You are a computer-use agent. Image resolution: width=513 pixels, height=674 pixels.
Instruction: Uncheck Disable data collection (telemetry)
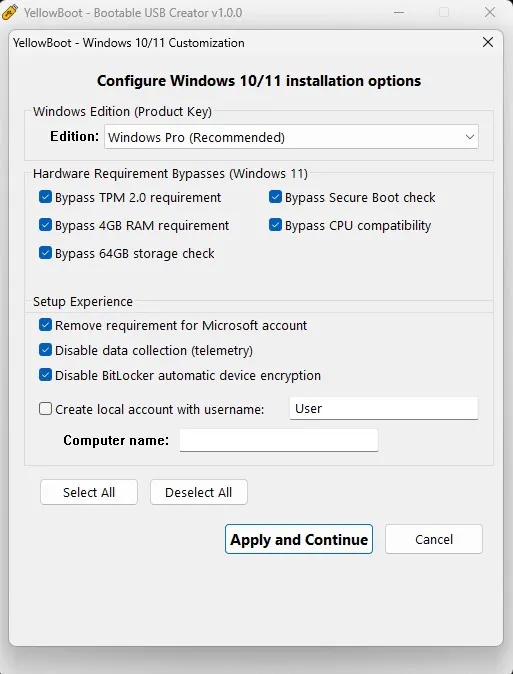point(45,350)
